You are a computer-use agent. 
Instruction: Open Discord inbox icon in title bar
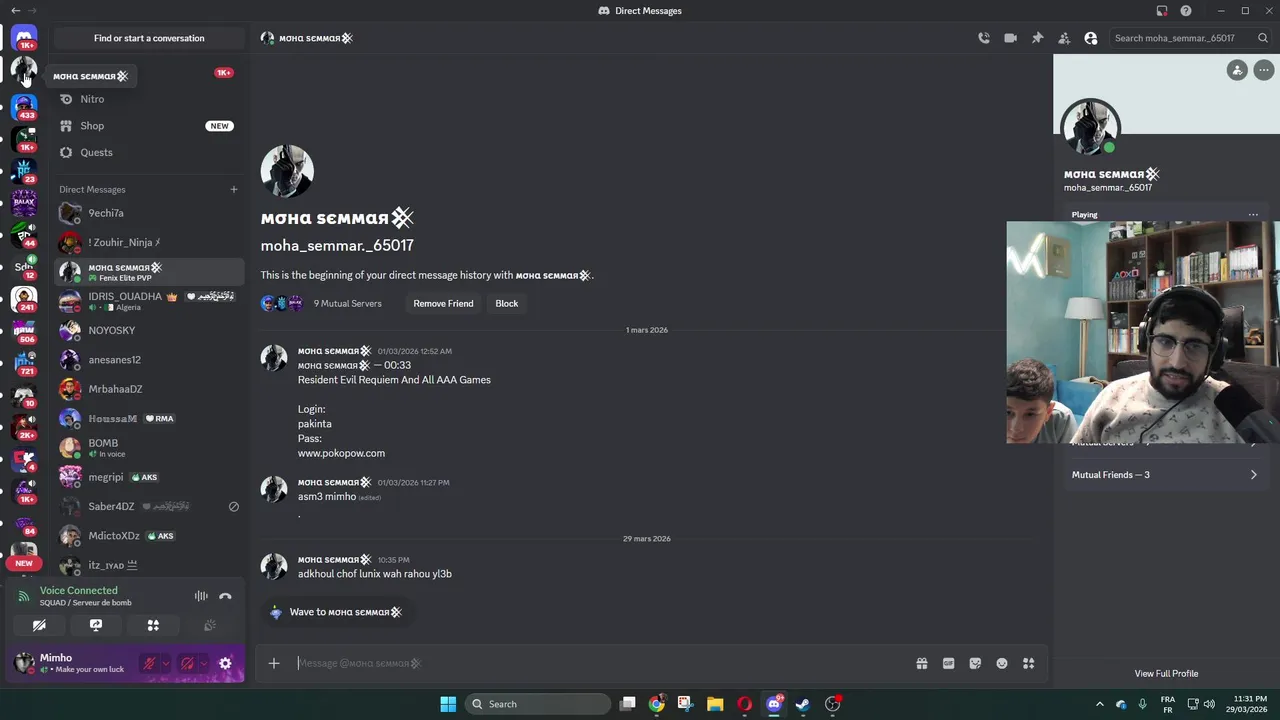pos(1162,11)
